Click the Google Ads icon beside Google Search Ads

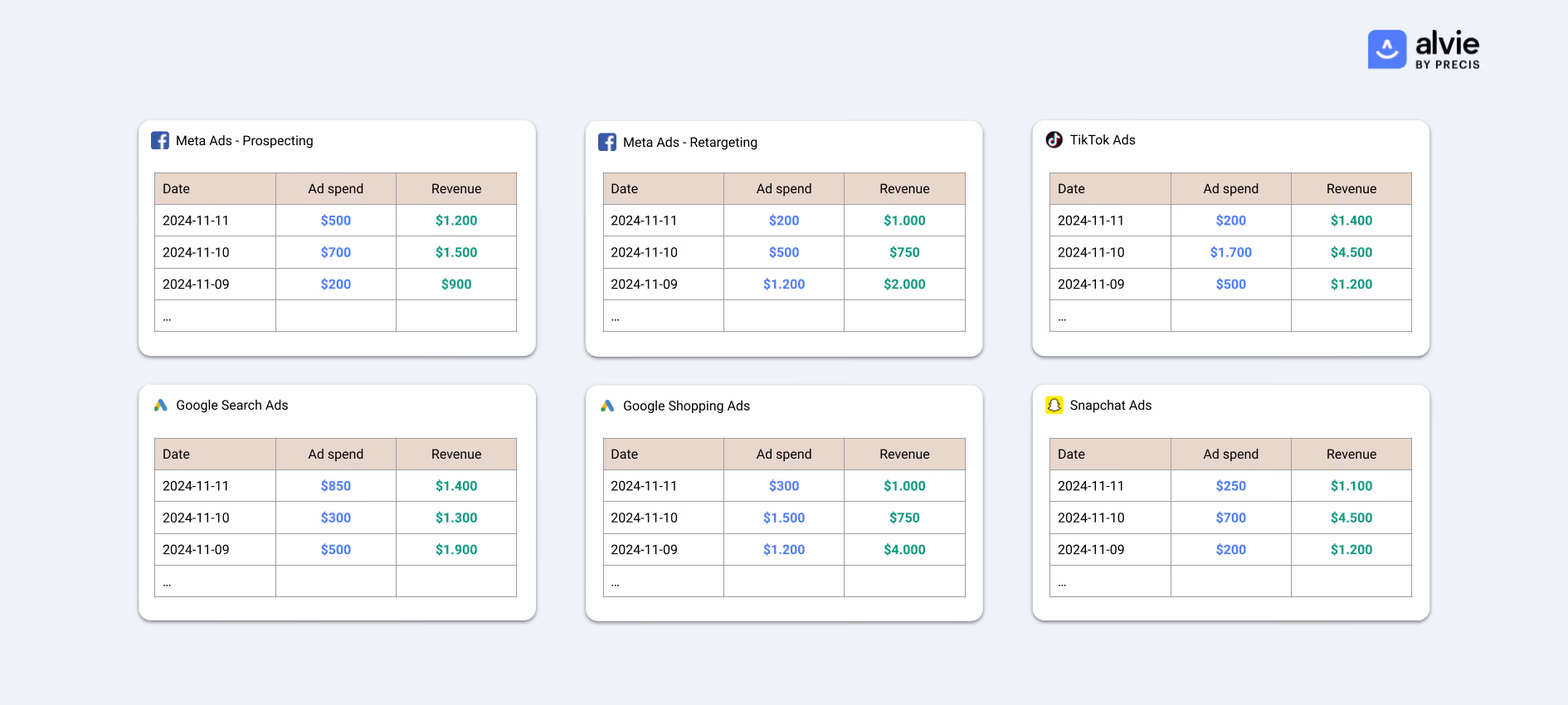click(x=161, y=406)
